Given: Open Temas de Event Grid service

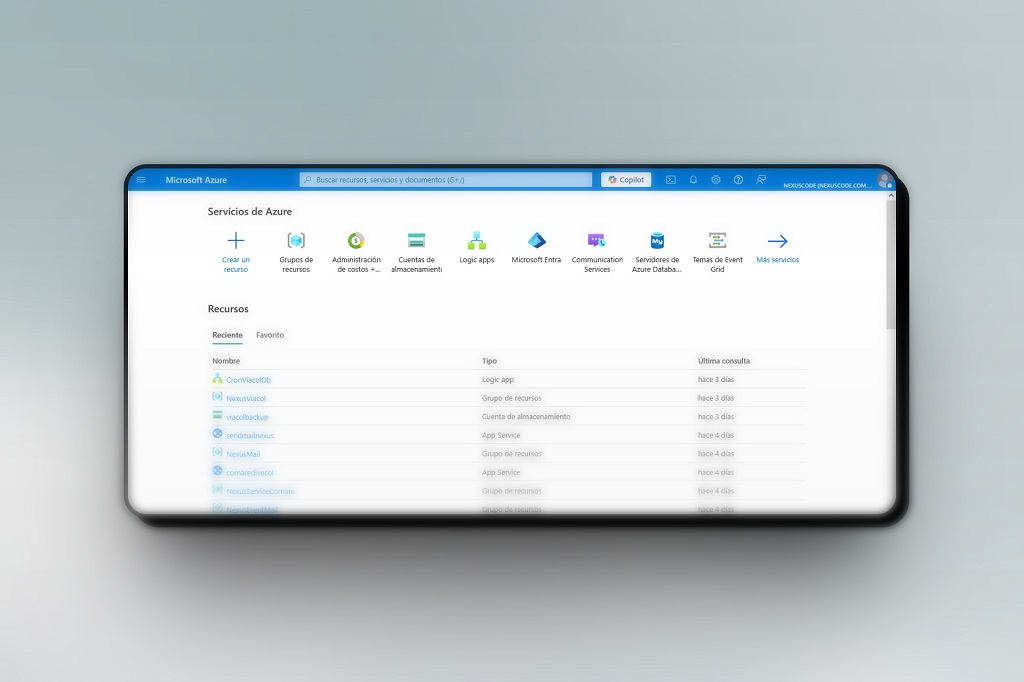Looking at the screenshot, I should coord(717,241).
